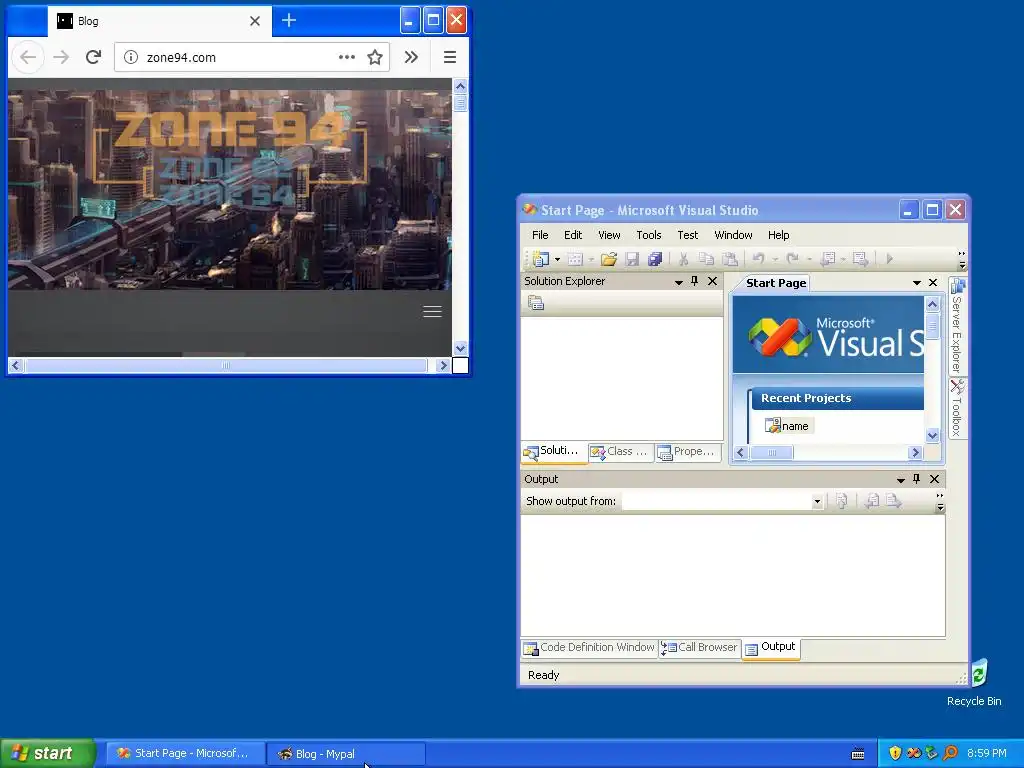Click the Windows start button
1024x768 pixels.
pos(48,753)
